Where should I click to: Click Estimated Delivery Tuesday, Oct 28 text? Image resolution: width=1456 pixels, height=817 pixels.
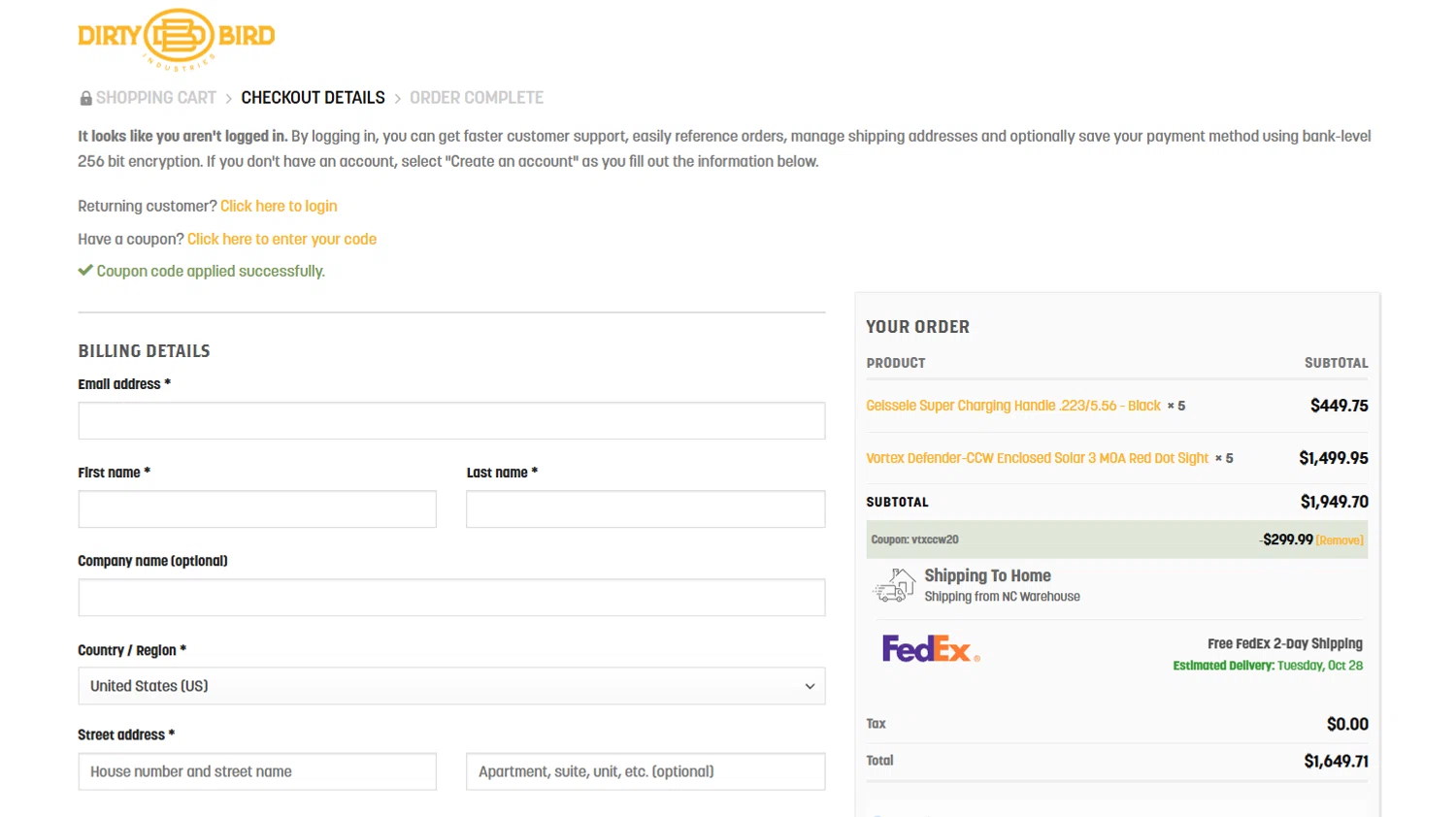[1268, 666]
